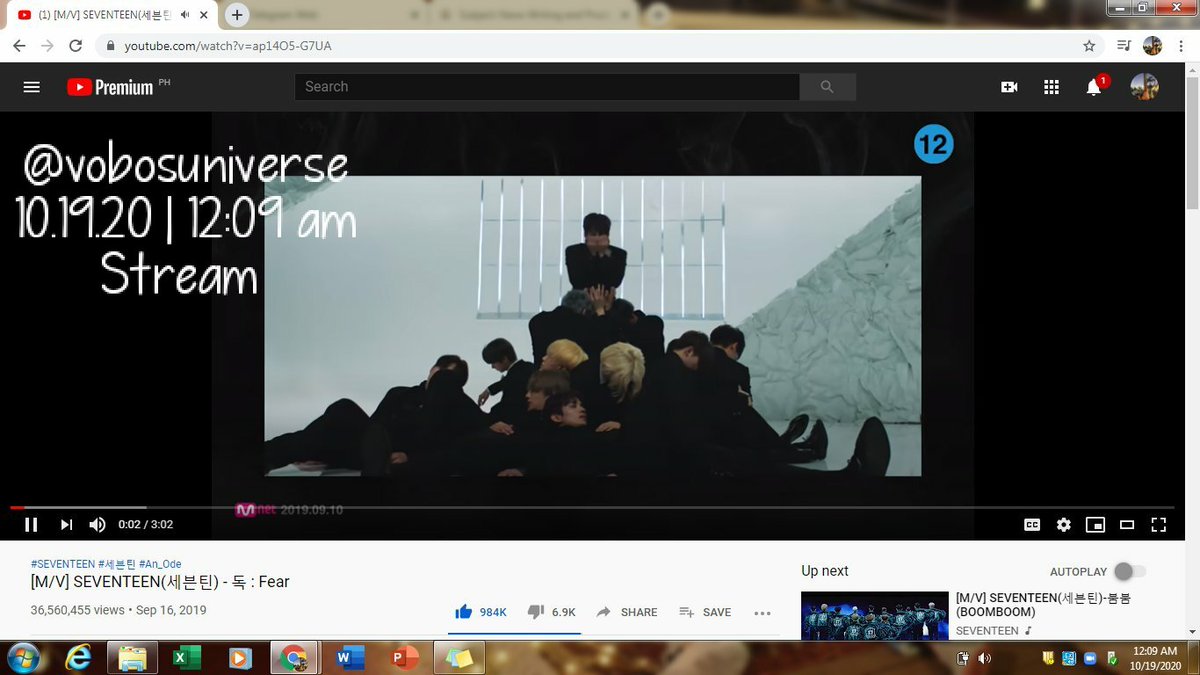Click the system tray volume icon

pos(985,658)
